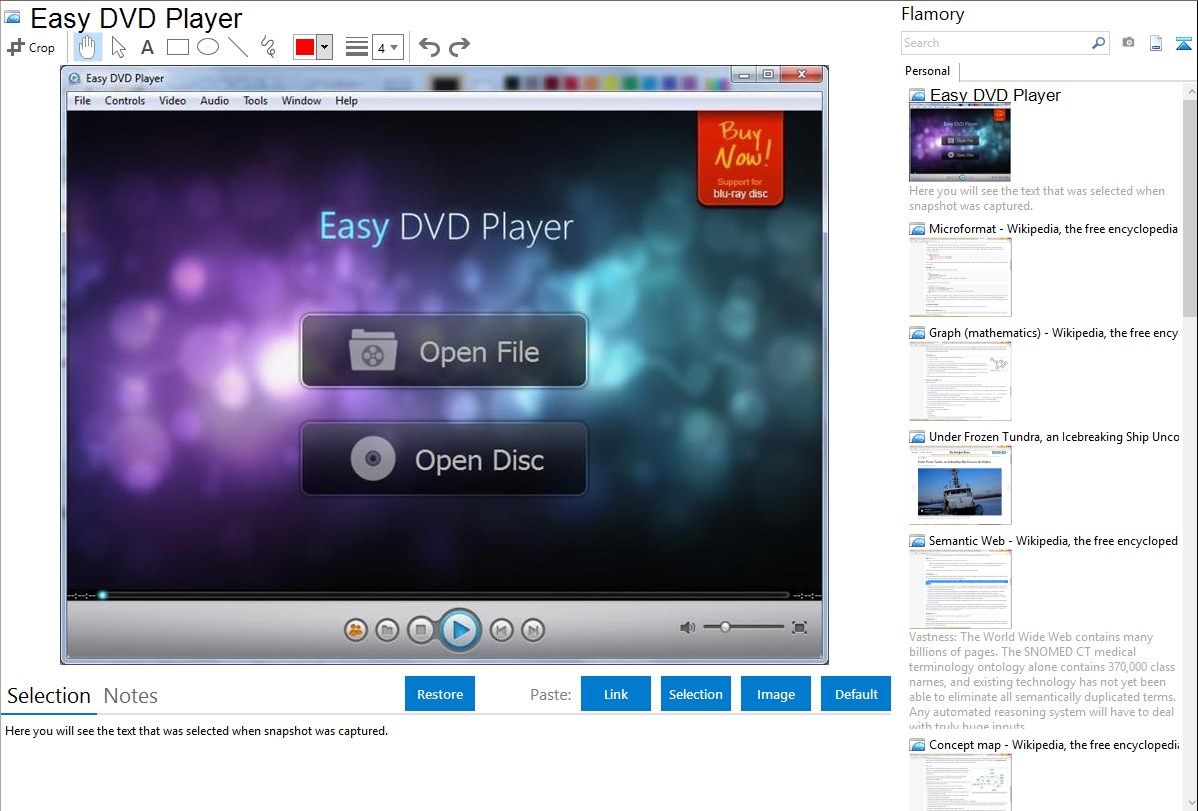Open the Controls menu

(x=125, y=101)
